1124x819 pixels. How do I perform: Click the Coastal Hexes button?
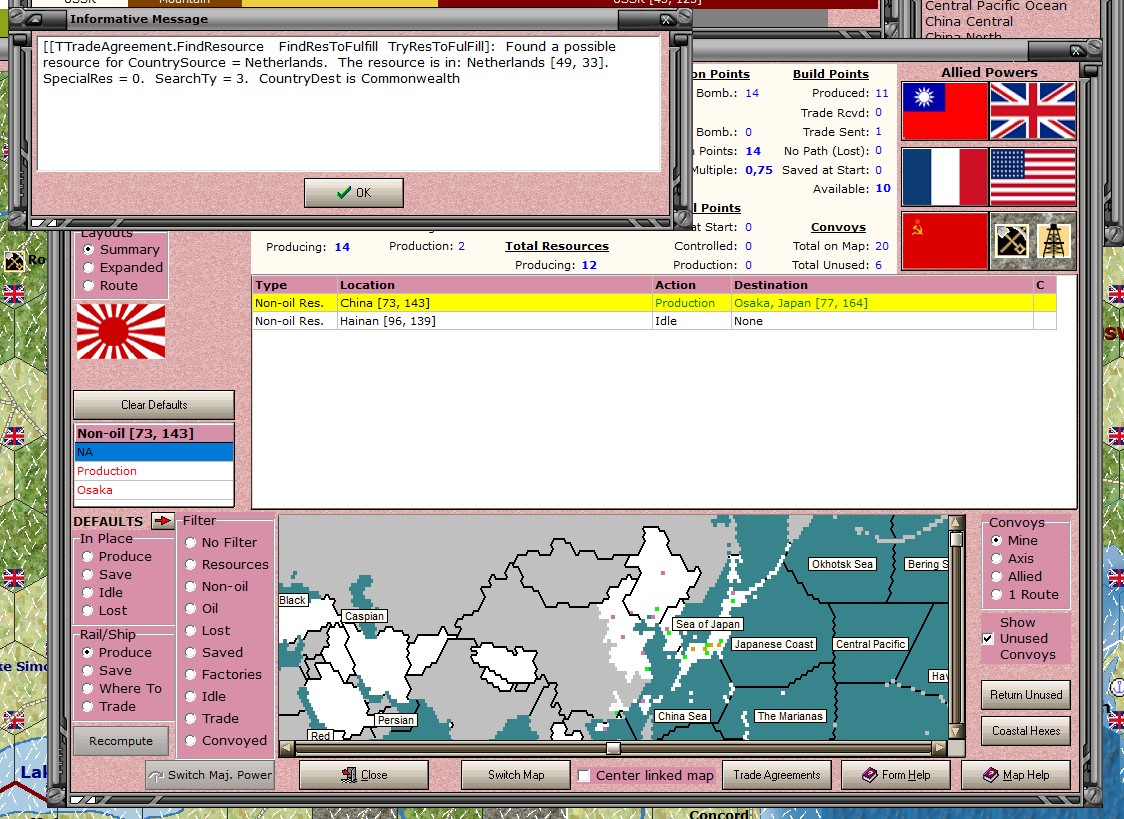click(x=1026, y=731)
